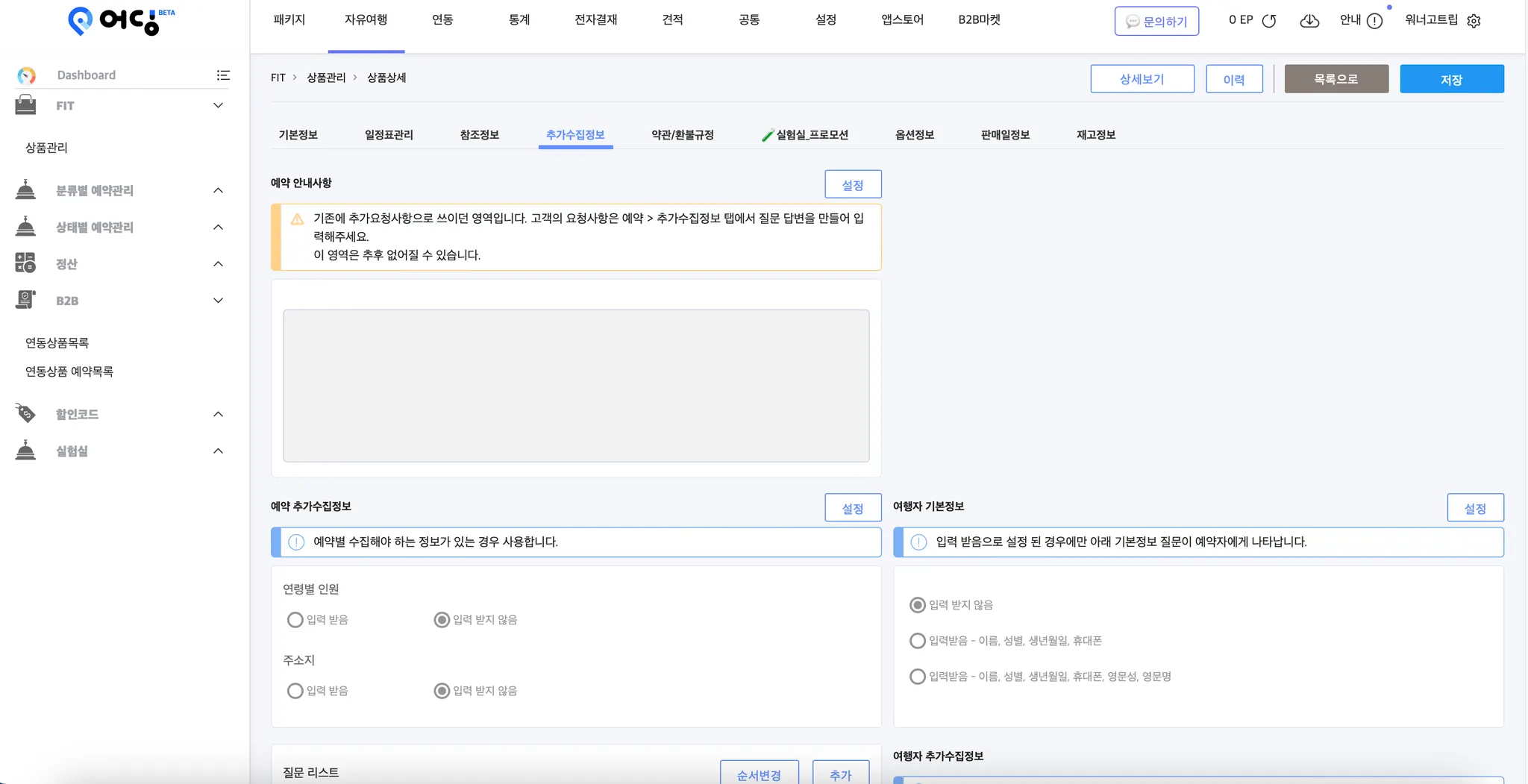Screen dimensions: 1528x784
Task: Choose the option including 영문성, 영문명
Action: coord(918,677)
